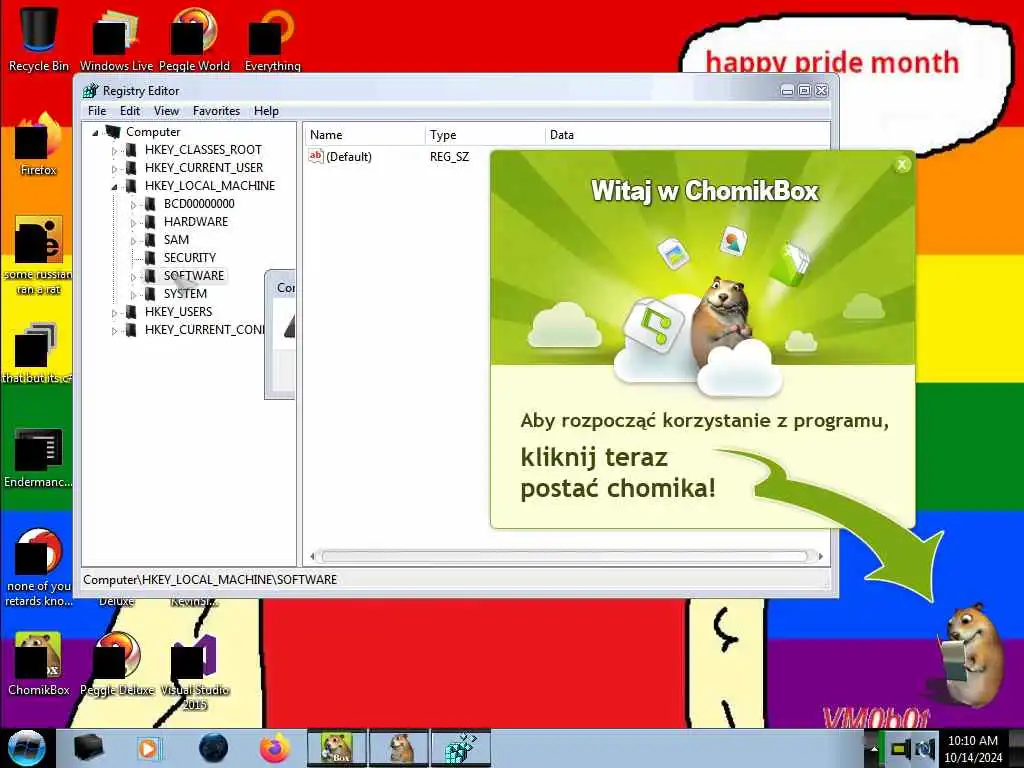
Task: Click the horizontal scrollbar in the values pane
Action: [565, 556]
